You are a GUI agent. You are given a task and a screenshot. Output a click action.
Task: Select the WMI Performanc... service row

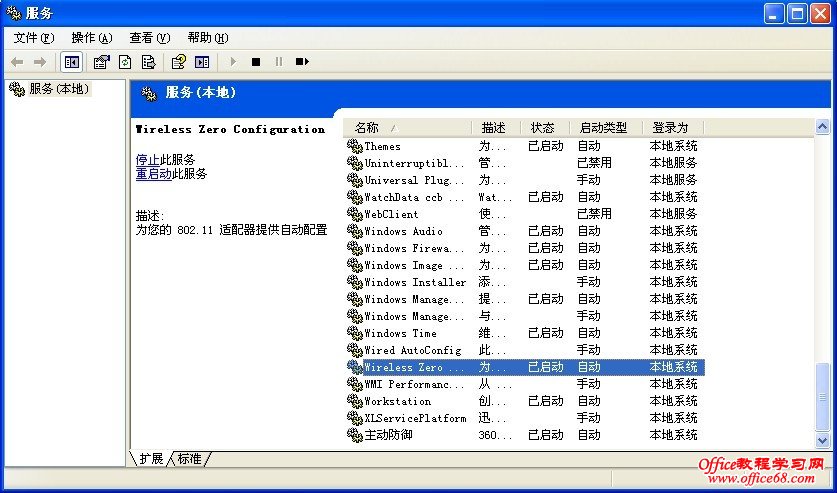click(x=525, y=384)
